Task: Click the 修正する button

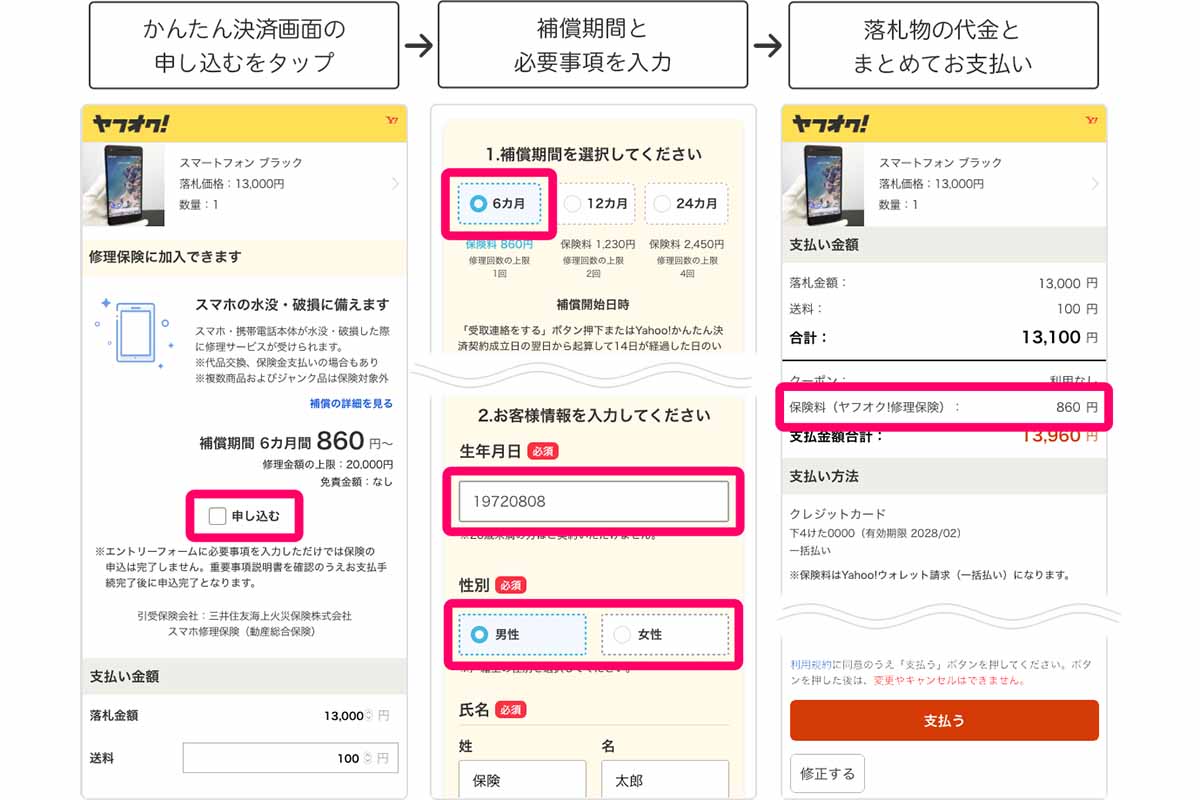Action: 827,773
